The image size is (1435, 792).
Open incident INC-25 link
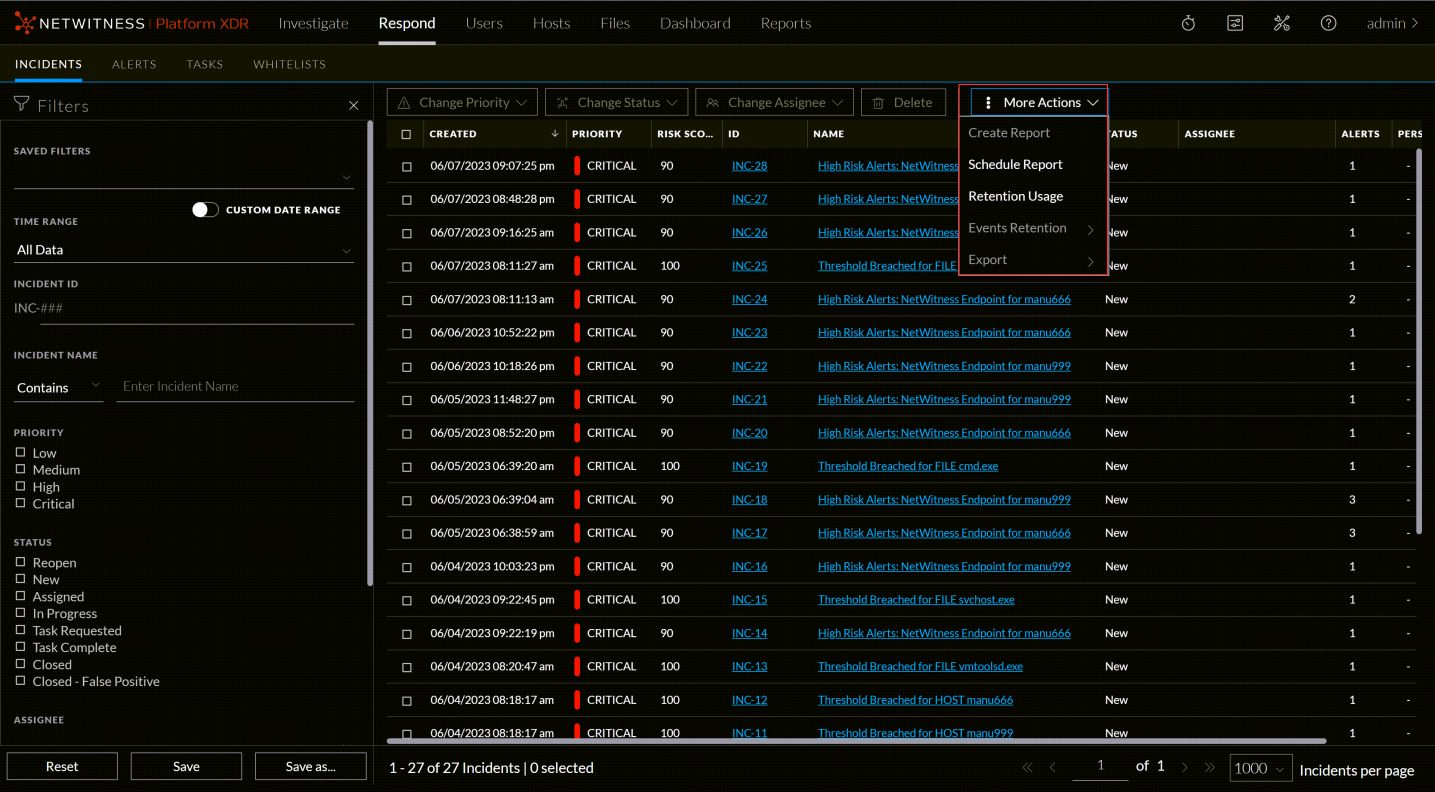749,265
